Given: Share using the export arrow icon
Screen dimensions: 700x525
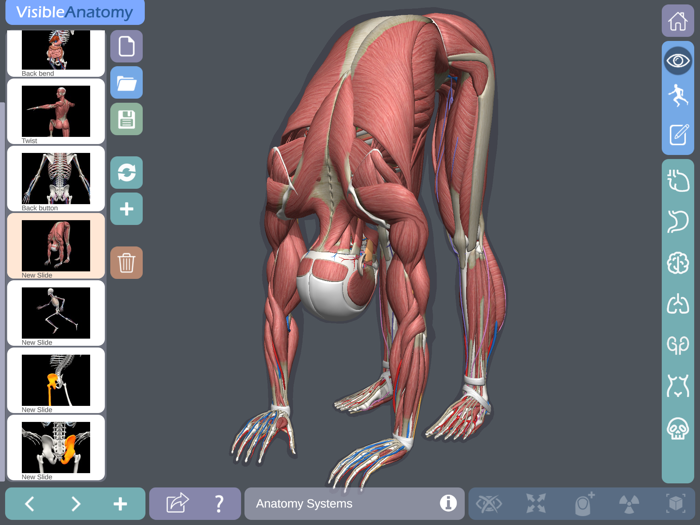Looking at the screenshot, I should coord(177,503).
